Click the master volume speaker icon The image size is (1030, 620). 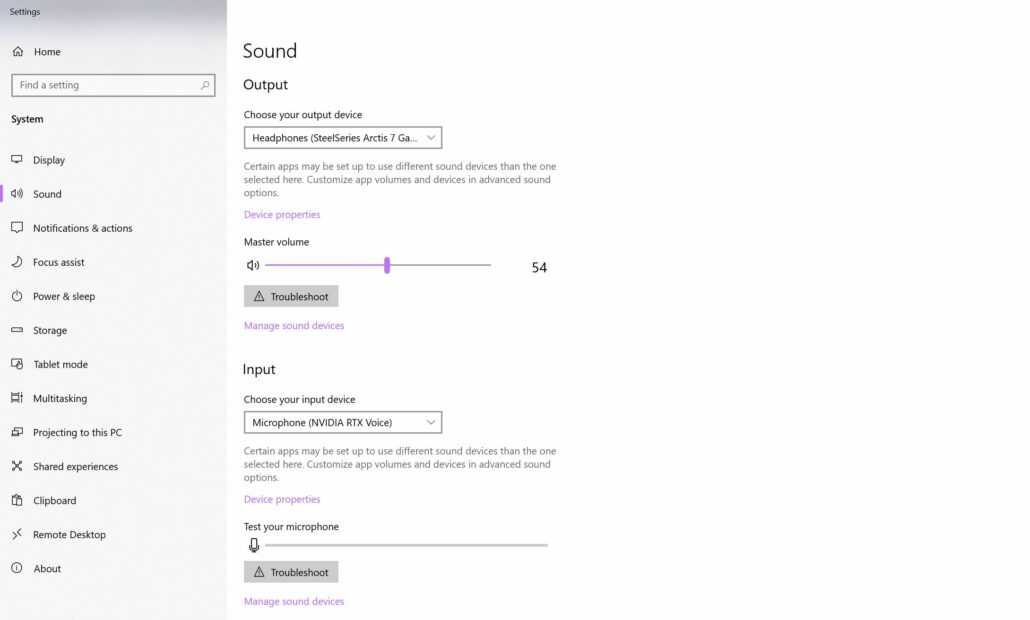click(253, 266)
